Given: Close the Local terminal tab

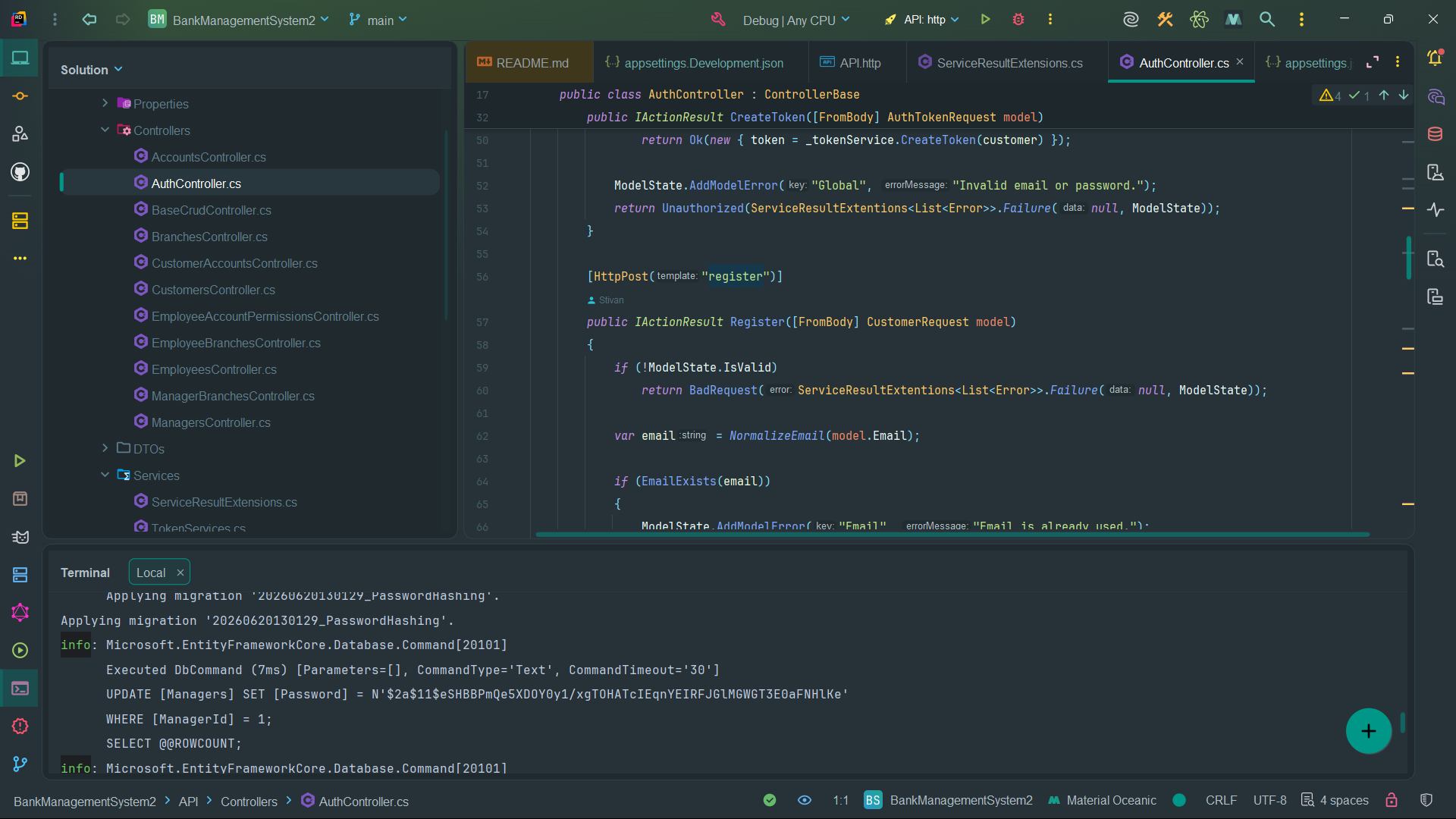Looking at the screenshot, I should coord(180,573).
